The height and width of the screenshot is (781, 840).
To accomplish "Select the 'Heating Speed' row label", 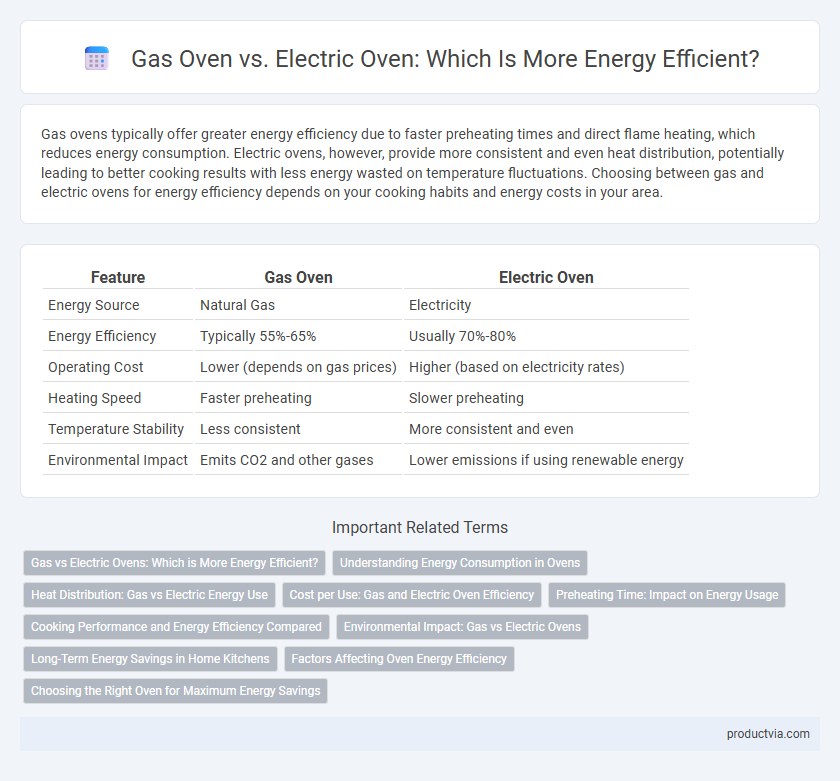I will (94, 398).
